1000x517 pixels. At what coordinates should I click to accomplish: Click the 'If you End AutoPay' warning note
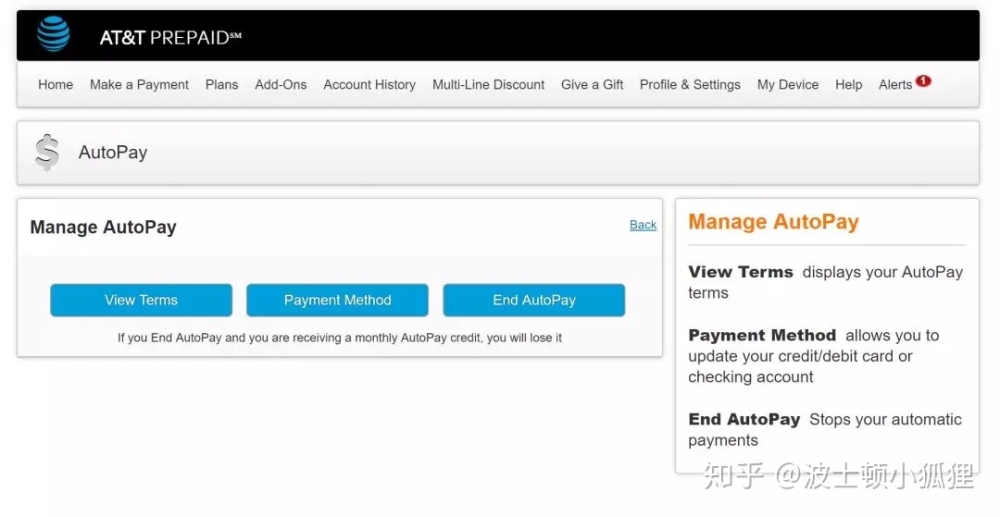(339, 338)
